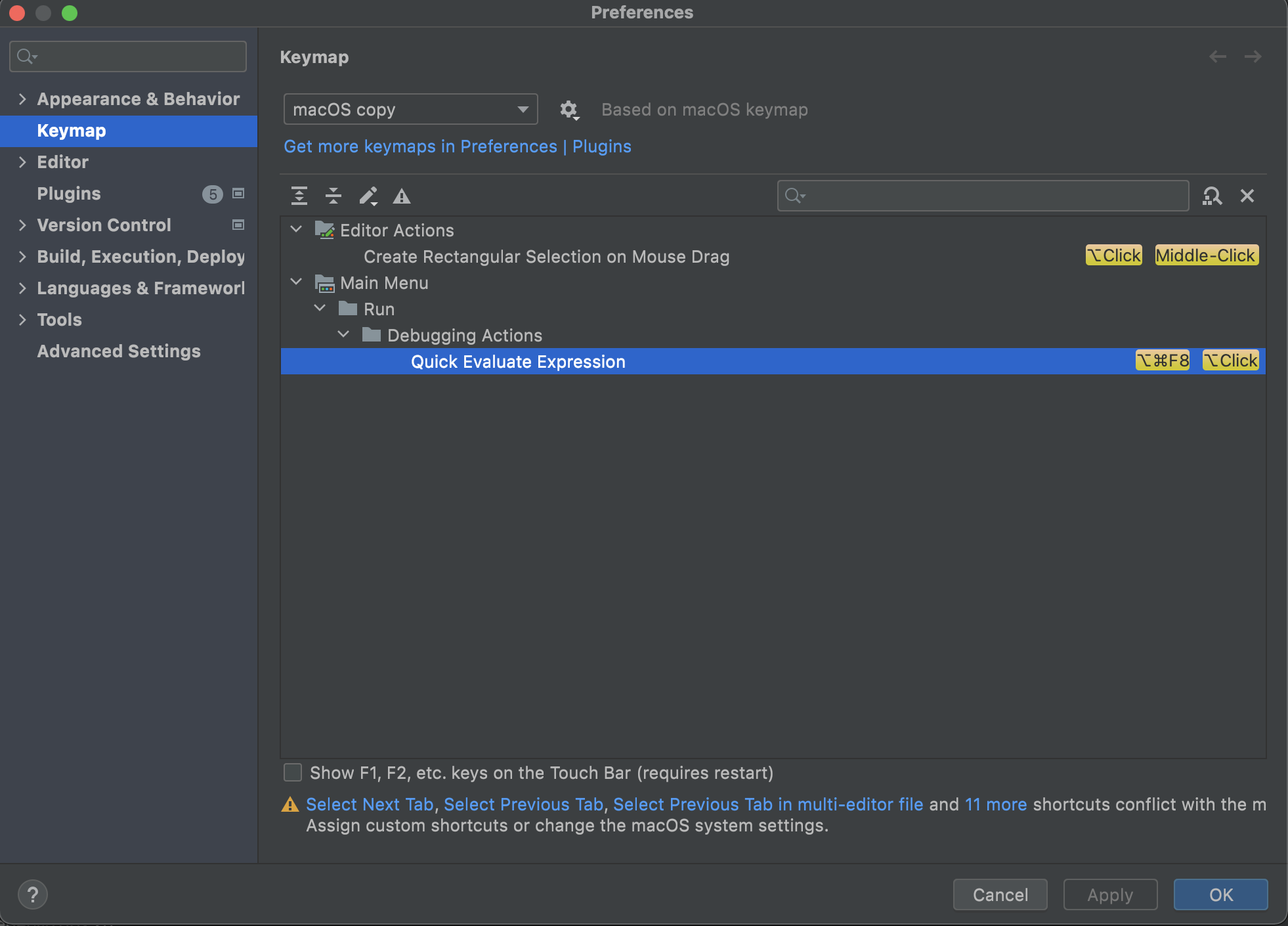1288x926 pixels.
Task: Click Select Previous Tab in multi-editor file link
Action: point(768,805)
